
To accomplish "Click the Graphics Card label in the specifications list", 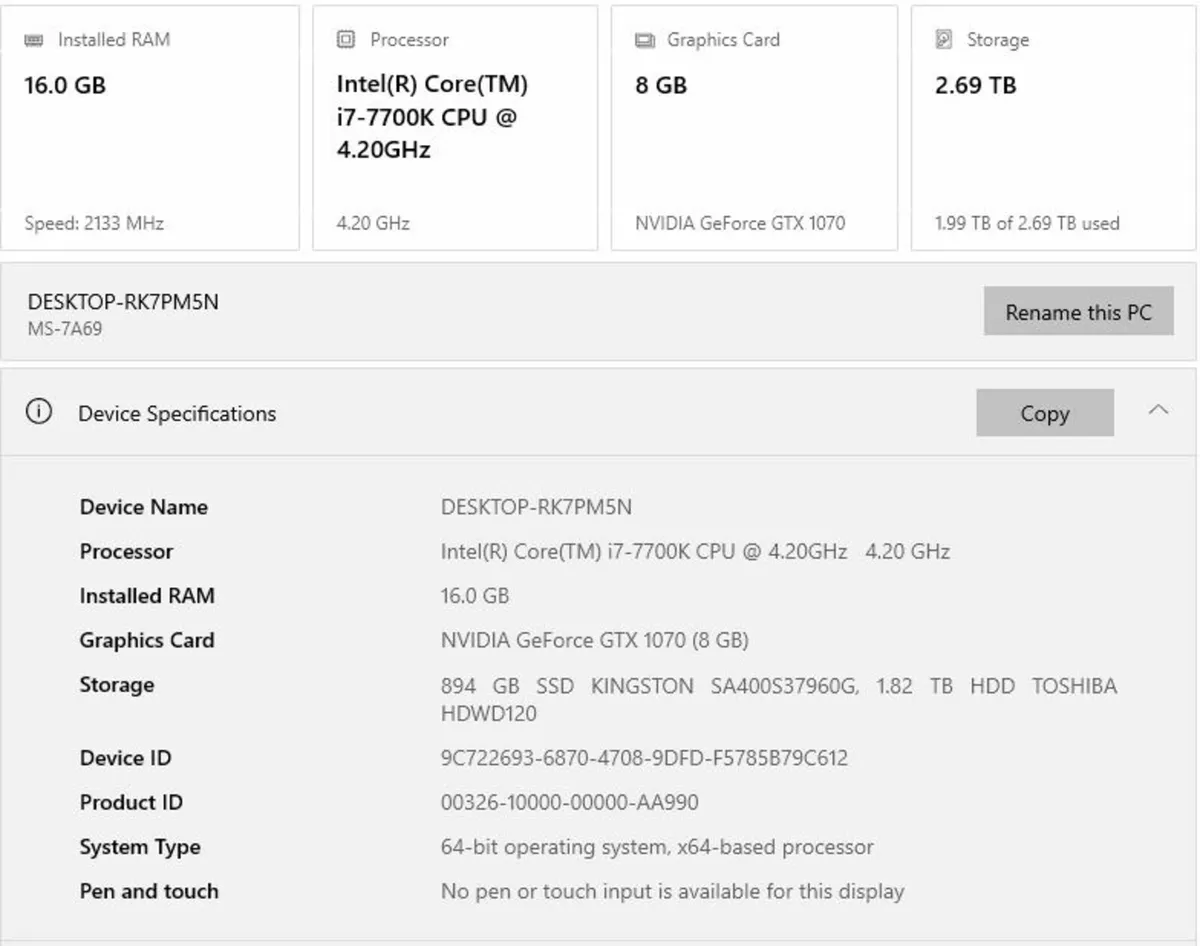I will 147,640.
